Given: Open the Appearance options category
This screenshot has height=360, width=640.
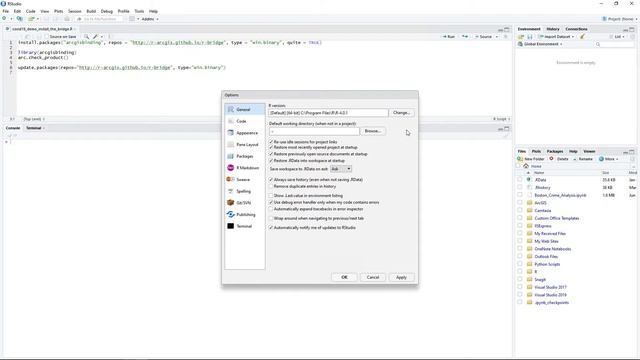Looking at the screenshot, I should click(x=244, y=133).
